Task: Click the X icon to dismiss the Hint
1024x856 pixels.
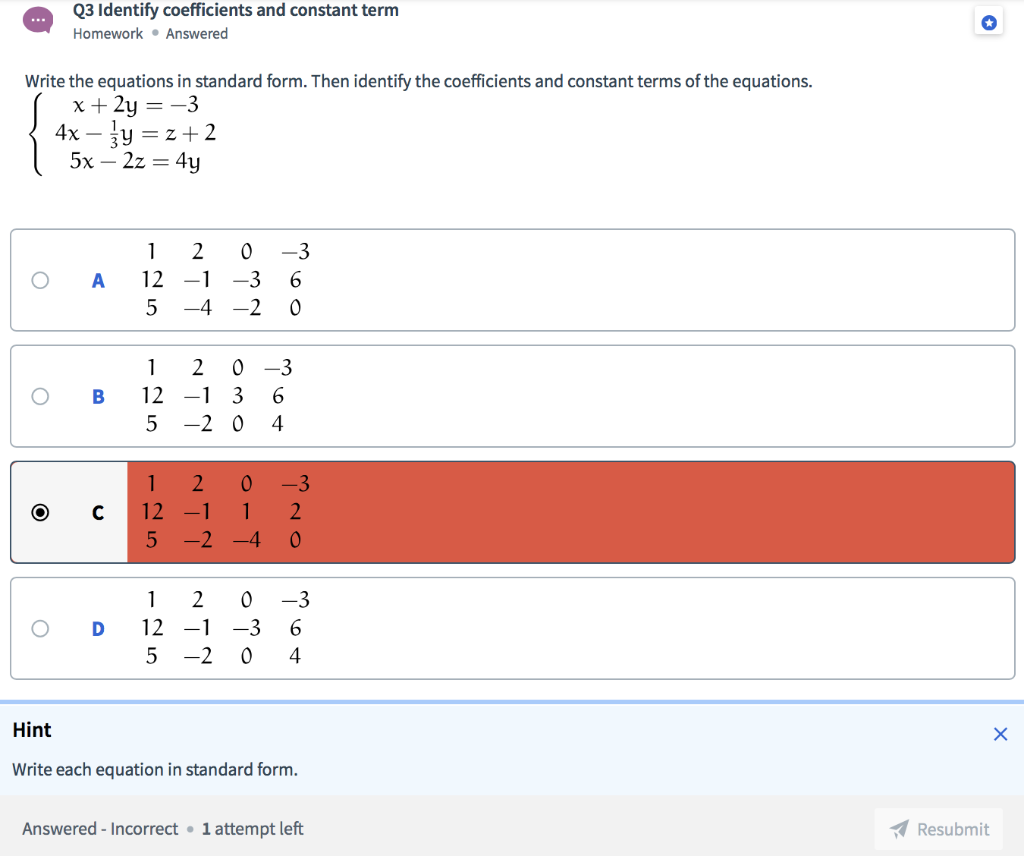Action: [1000, 733]
